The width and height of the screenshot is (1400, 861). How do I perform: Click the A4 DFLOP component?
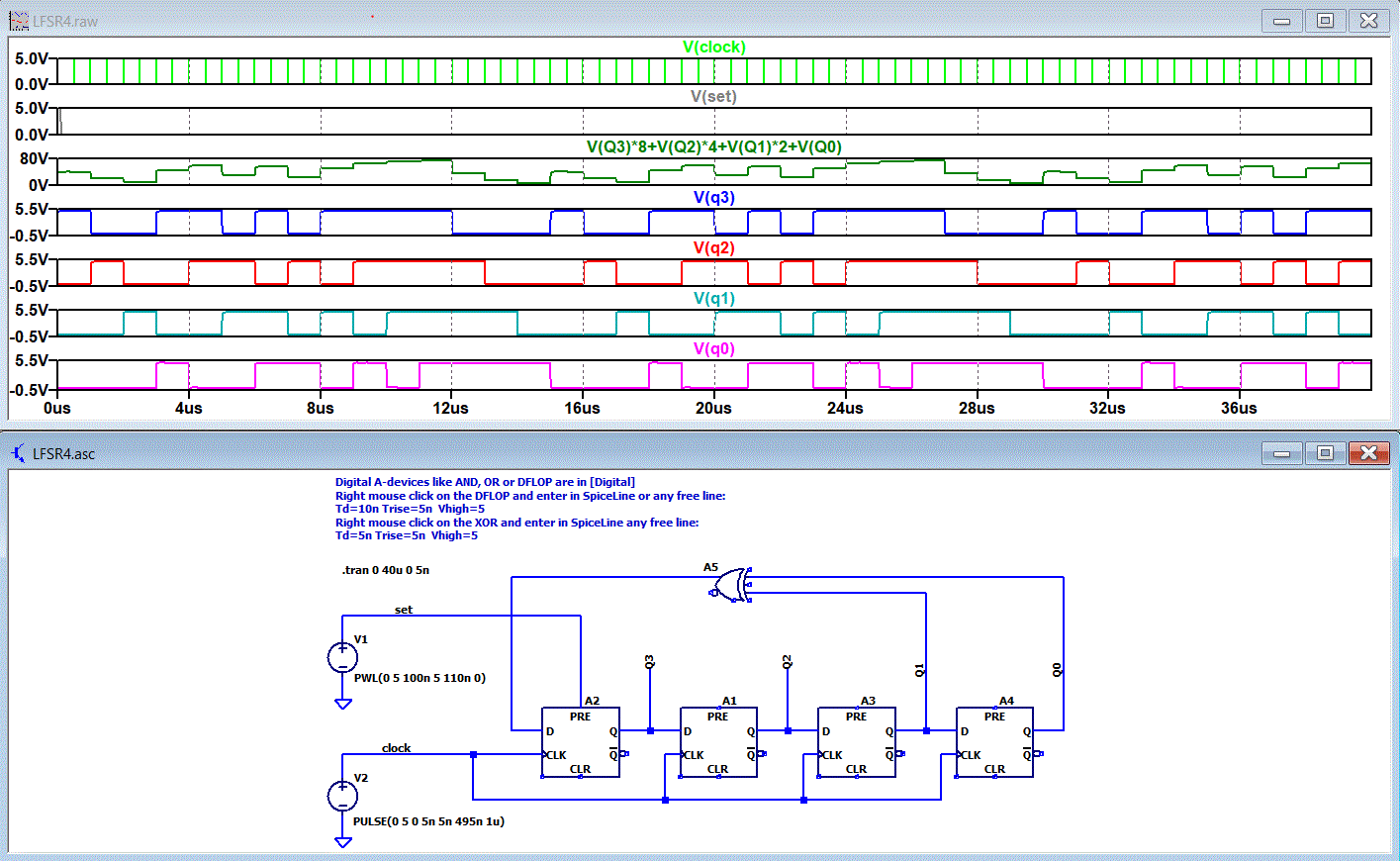click(x=995, y=742)
